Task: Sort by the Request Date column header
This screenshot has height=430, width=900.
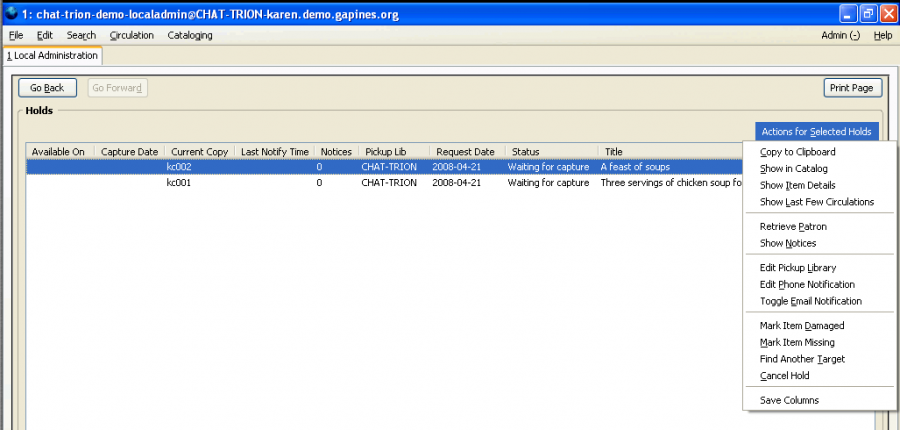Action: 465,152
